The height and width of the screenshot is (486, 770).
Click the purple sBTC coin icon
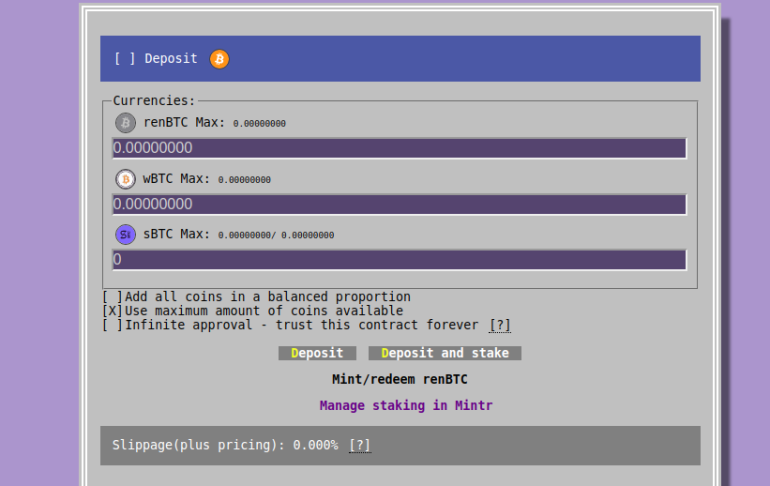125,235
